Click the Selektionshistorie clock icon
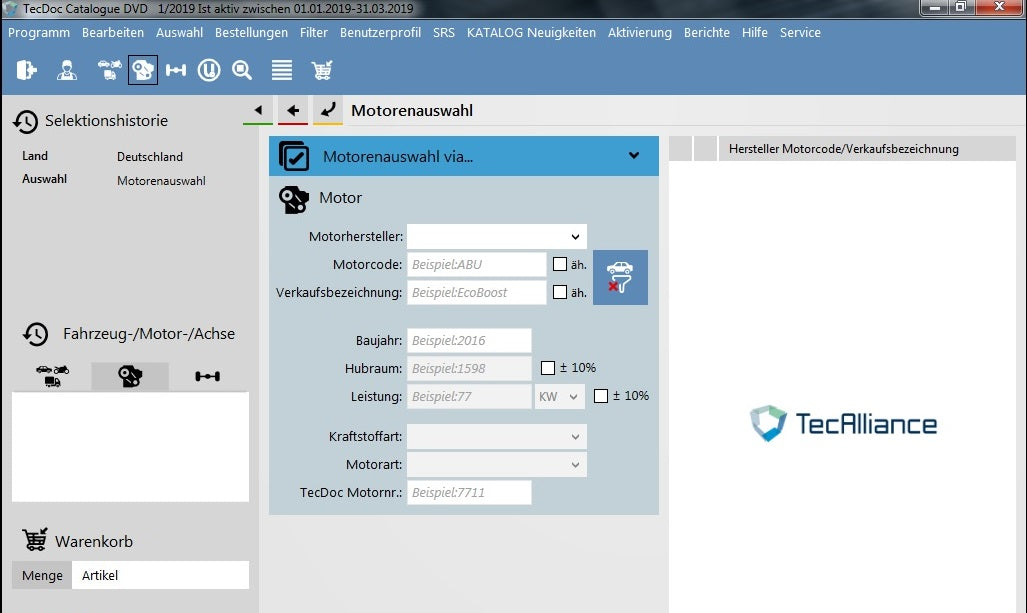Image resolution: width=1027 pixels, height=613 pixels. pyautogui.click(x=26, y=121)
